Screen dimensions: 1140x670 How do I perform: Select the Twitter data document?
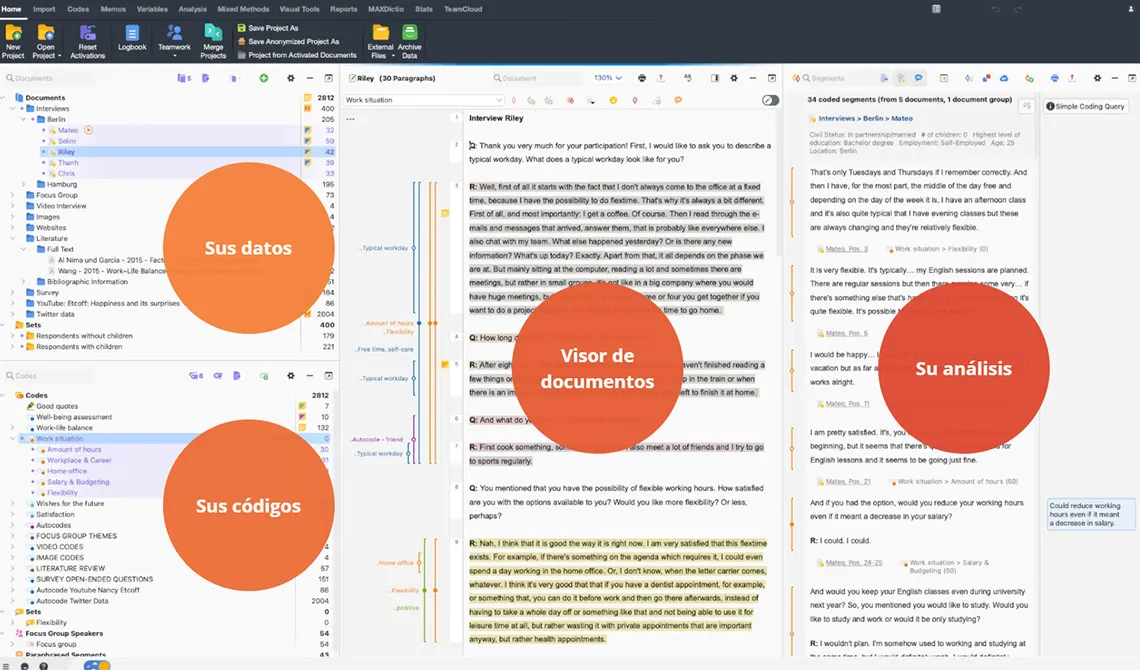pos(55,315)
